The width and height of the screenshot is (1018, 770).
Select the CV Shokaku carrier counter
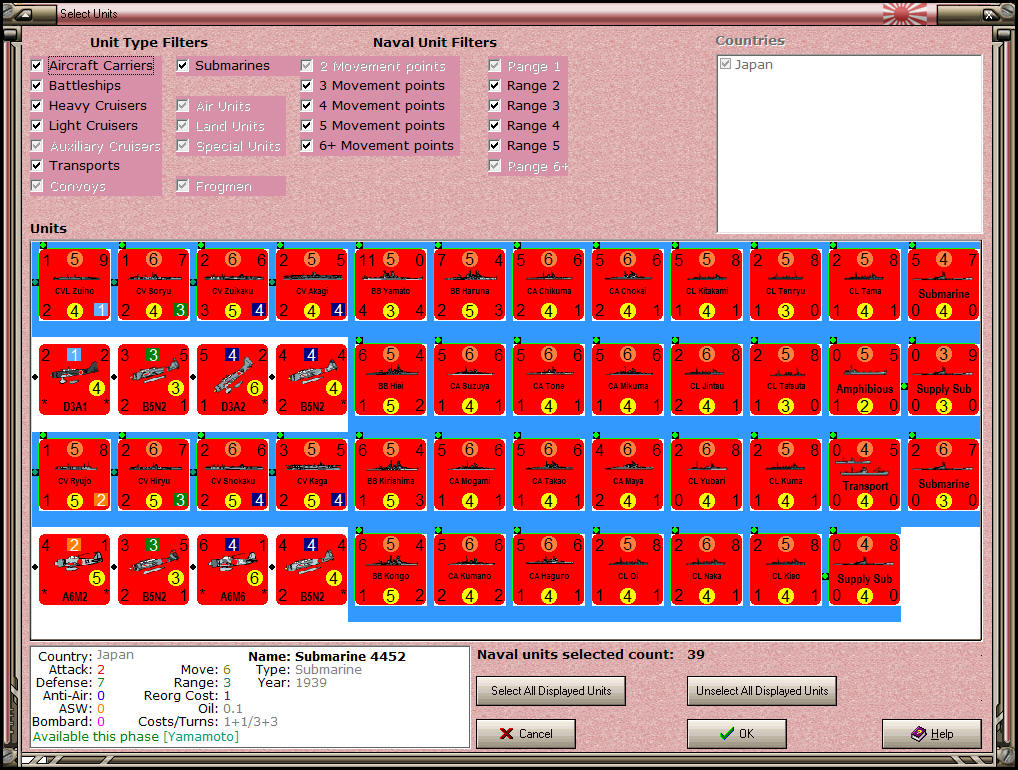[233, 475]
